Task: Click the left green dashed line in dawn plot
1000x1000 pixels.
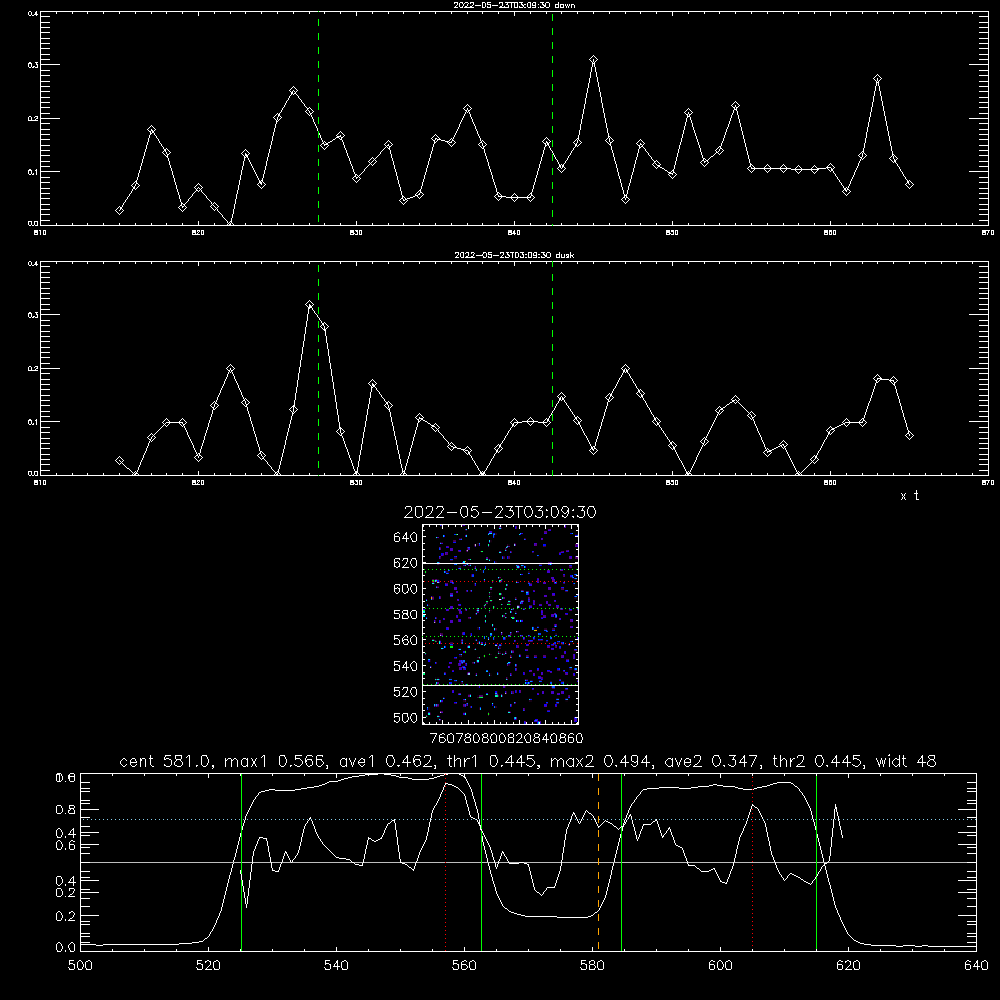Action: 318,119
